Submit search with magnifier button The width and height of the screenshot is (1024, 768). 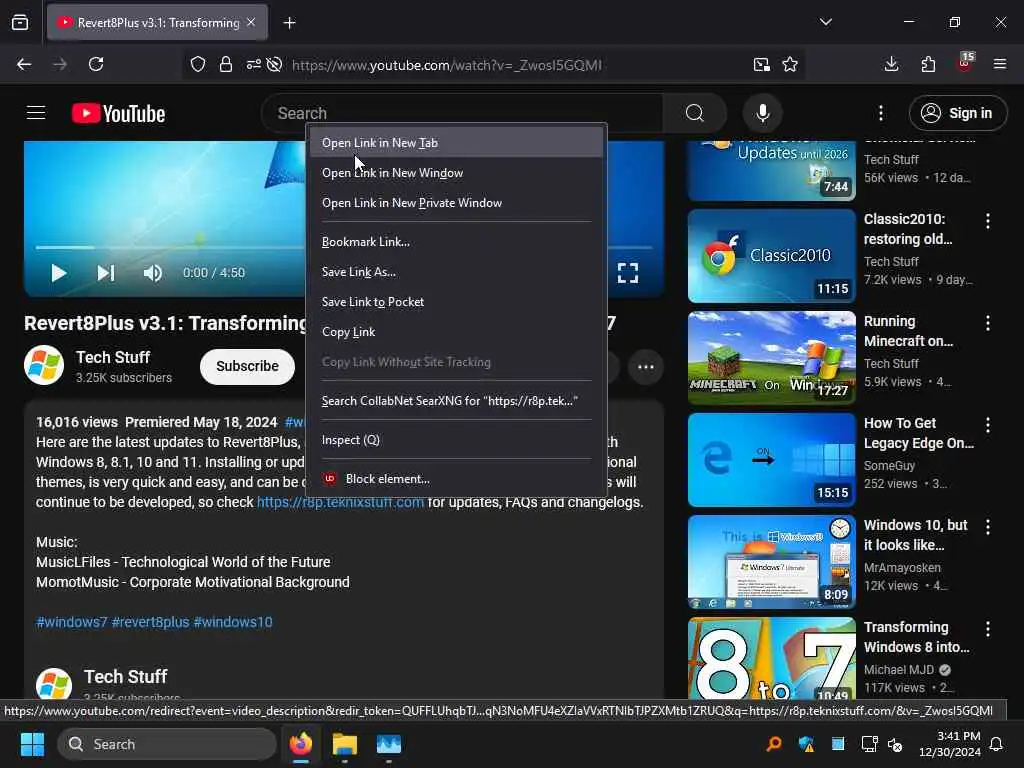pos(695,113)
